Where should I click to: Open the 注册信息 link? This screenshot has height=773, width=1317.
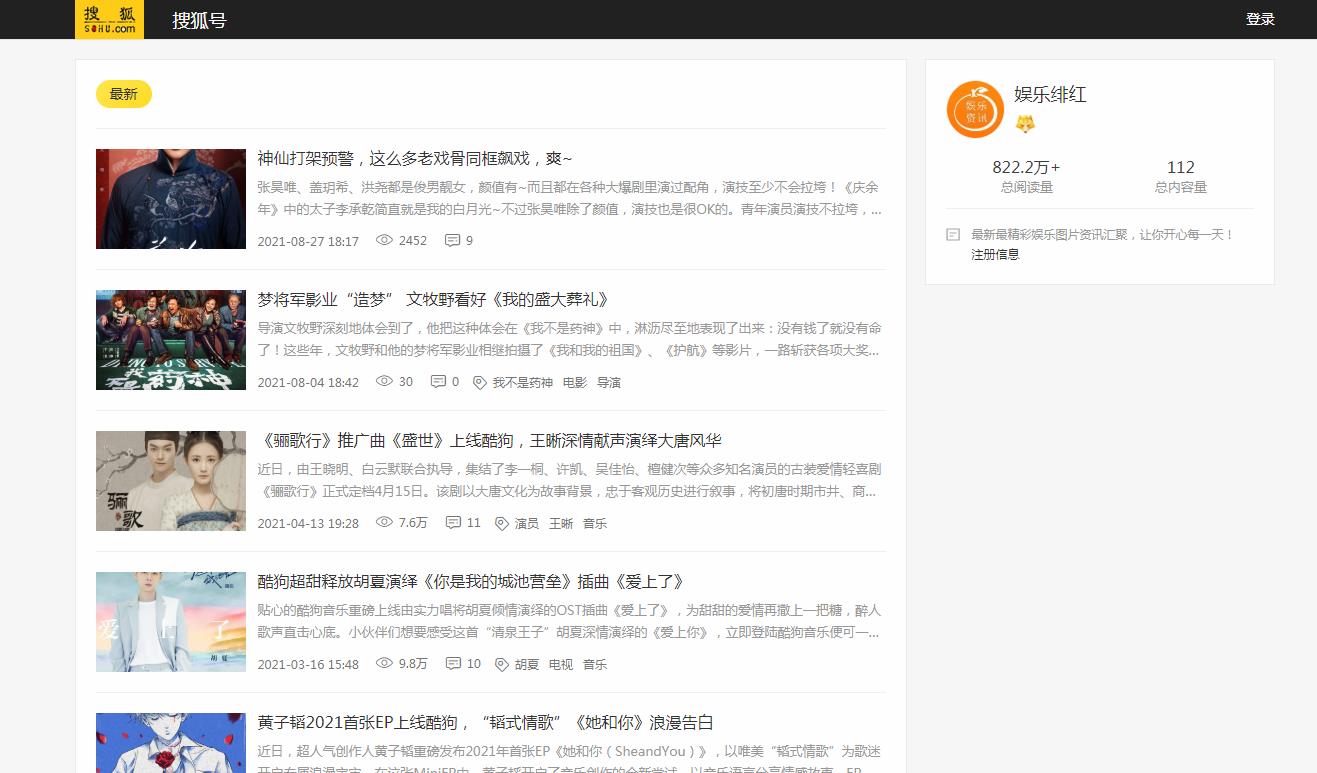tap(995, 255)
